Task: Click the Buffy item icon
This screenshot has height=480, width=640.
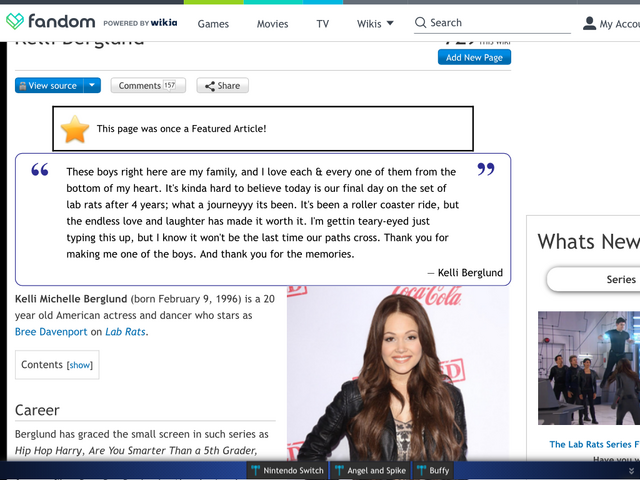Action: (x=422, y=471)
